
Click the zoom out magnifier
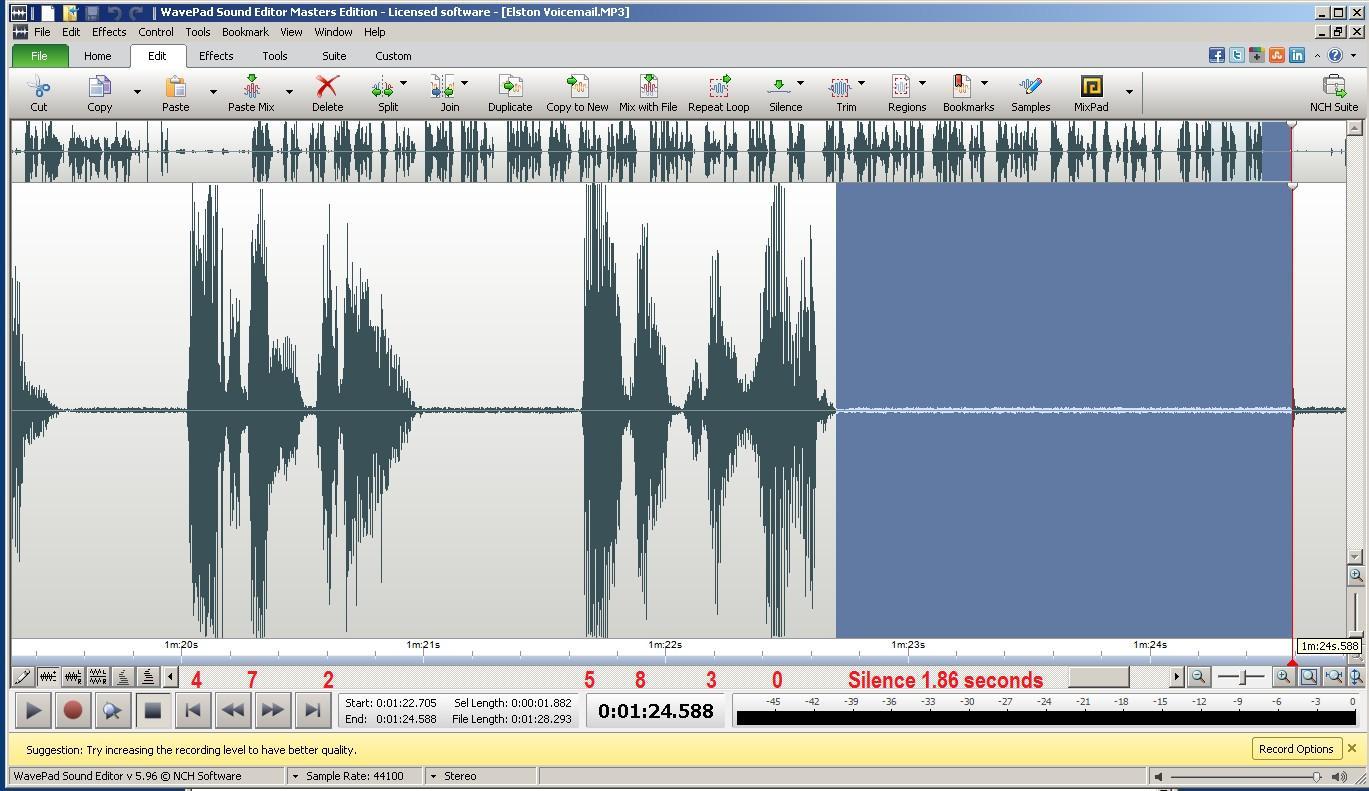click(1198, 677)
